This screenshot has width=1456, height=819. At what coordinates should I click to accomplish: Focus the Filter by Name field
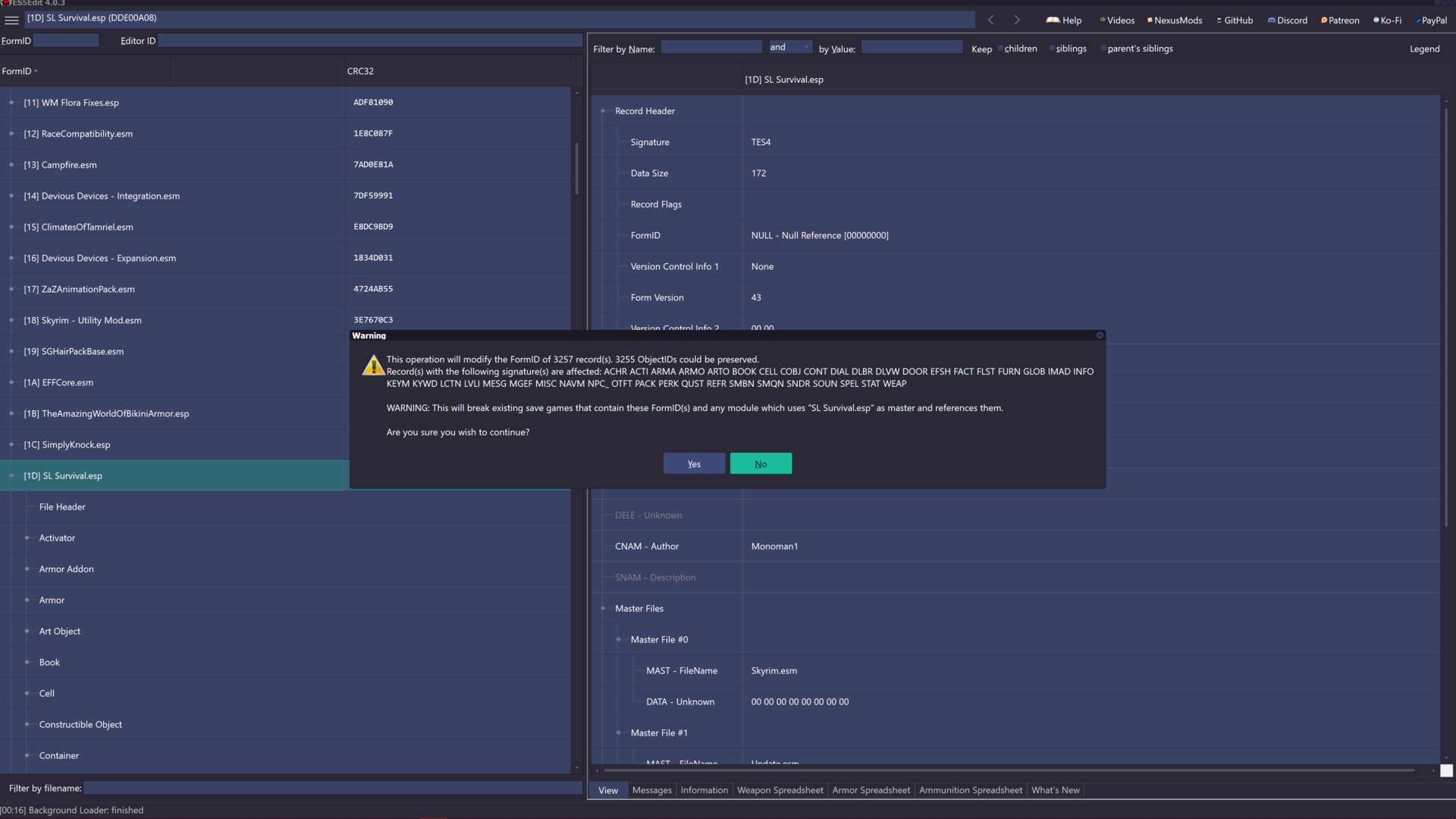[711, 47]
